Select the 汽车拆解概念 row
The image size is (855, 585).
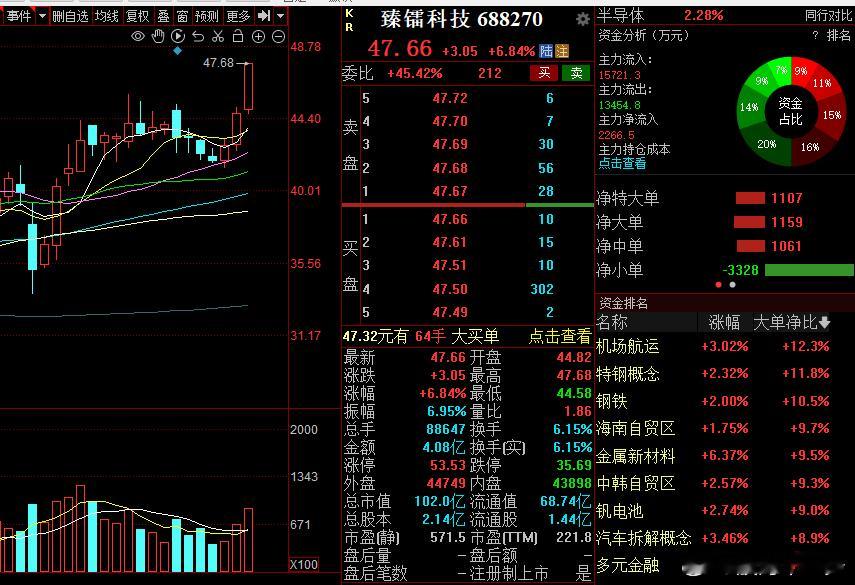(724, 538)
